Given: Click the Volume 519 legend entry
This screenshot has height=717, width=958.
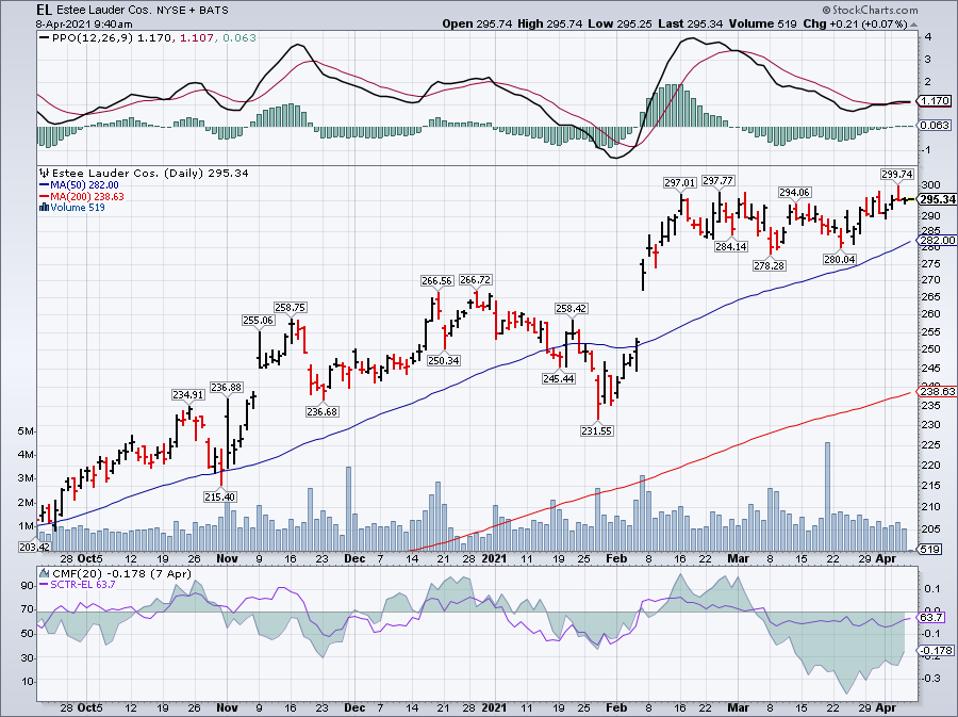Looking at the screenshot, I should (x=78, y=208).
